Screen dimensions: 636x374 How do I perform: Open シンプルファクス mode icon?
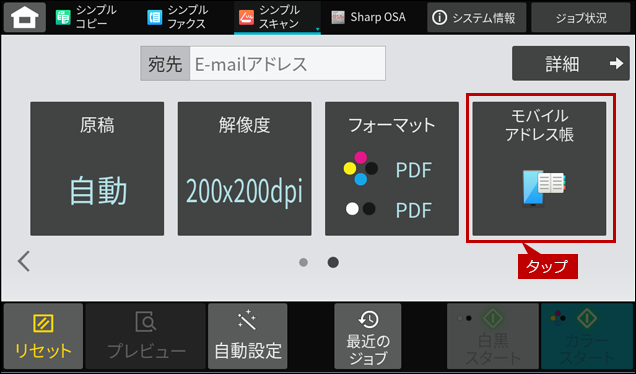click(x=155, y=17)
